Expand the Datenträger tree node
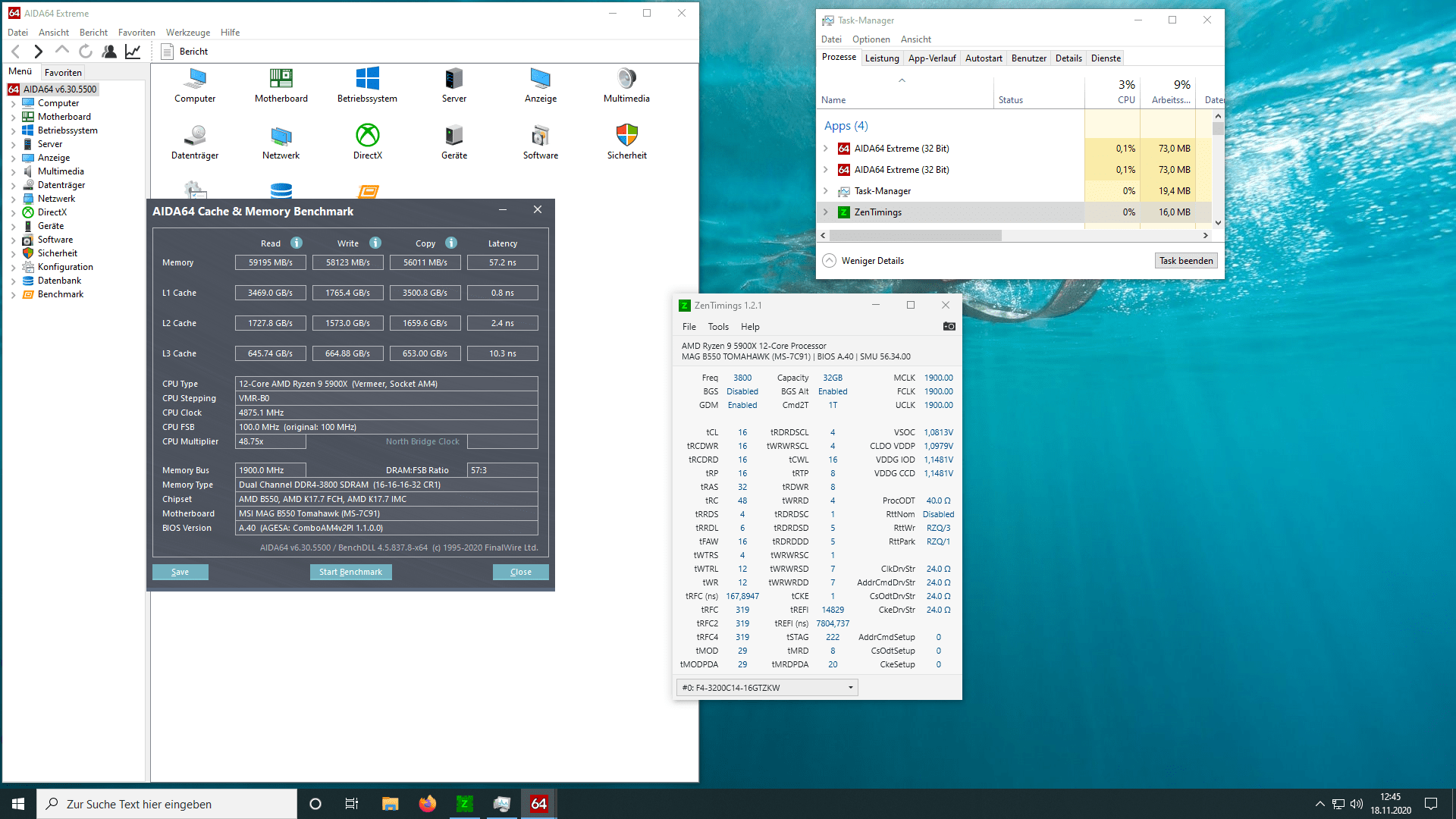 (13, 186)
